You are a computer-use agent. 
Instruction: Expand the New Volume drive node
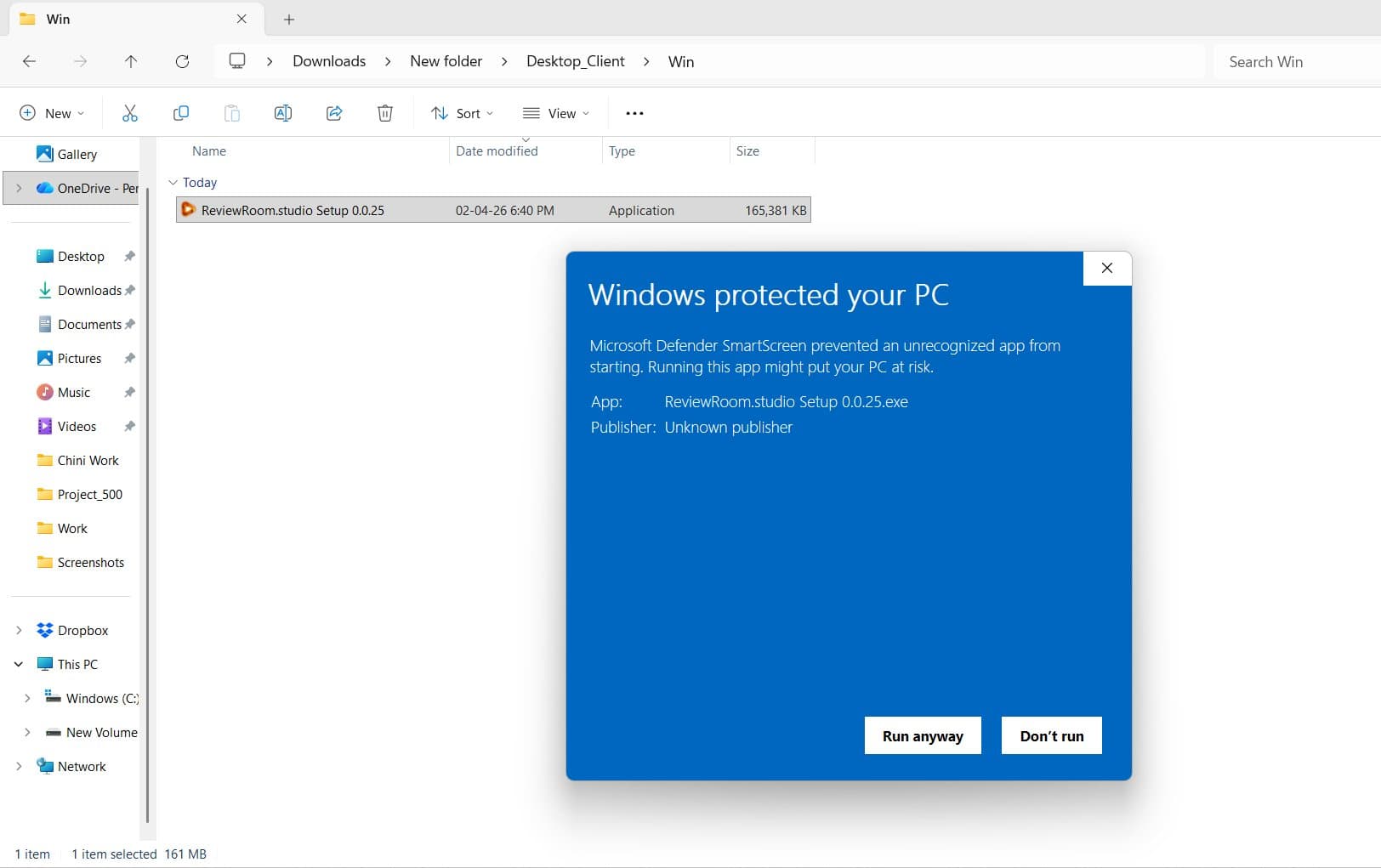coord(27,732)
